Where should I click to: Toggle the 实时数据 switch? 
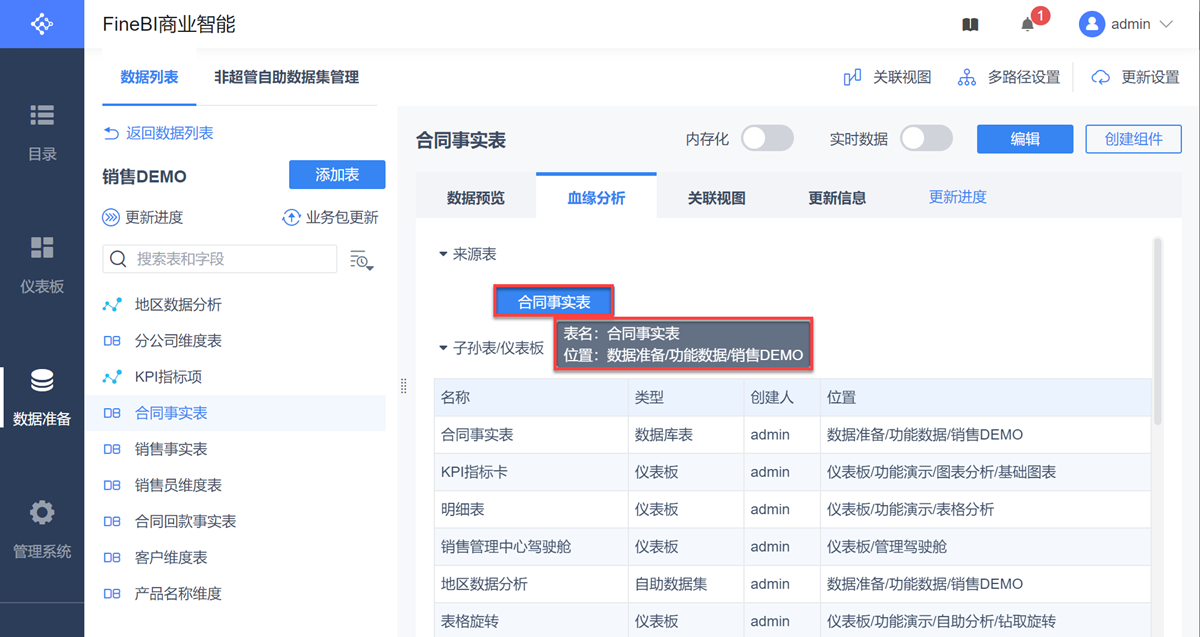[x=926, y=139]
